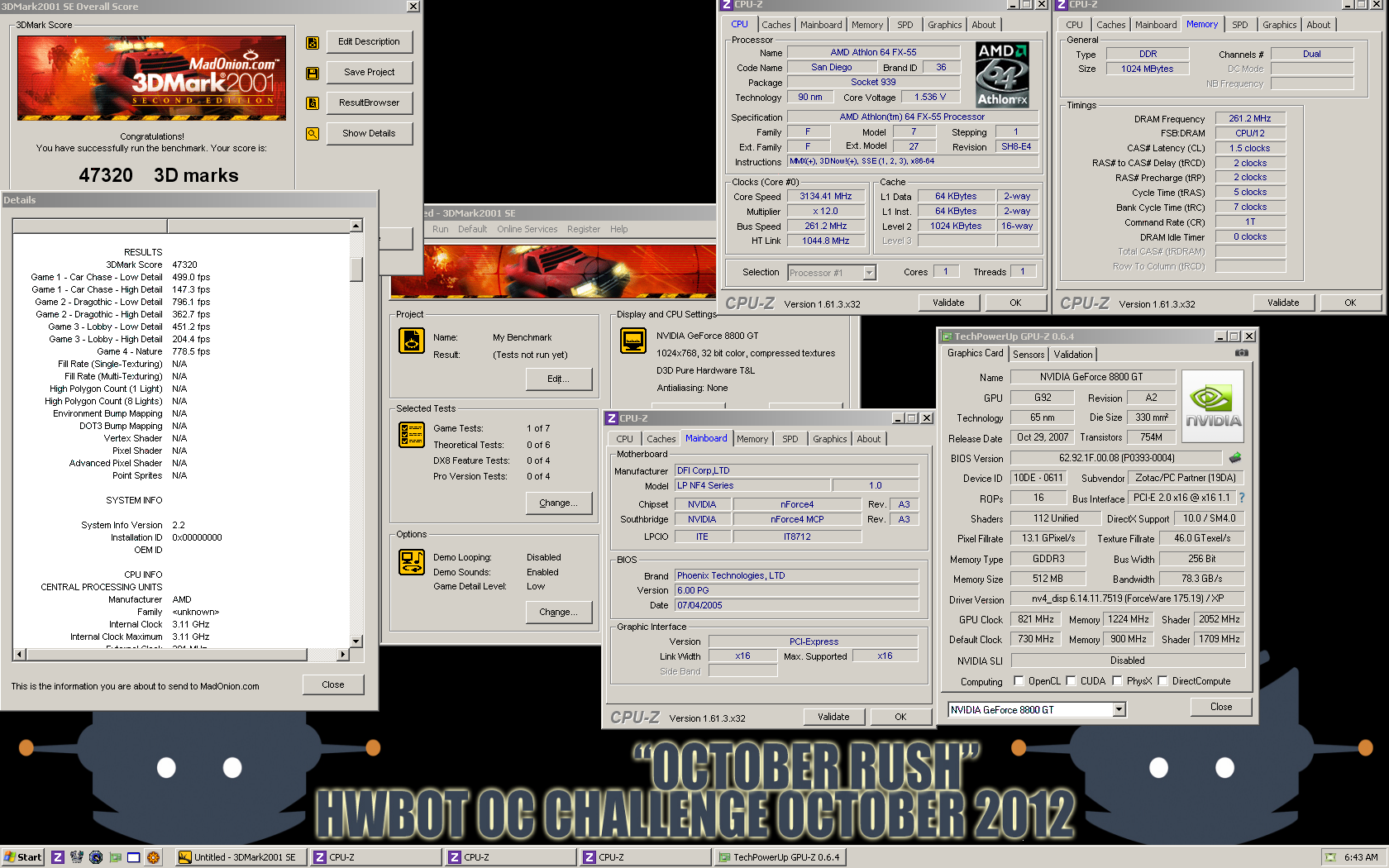Open the Help menu in 3DMark2001 SE

point(618,229)
